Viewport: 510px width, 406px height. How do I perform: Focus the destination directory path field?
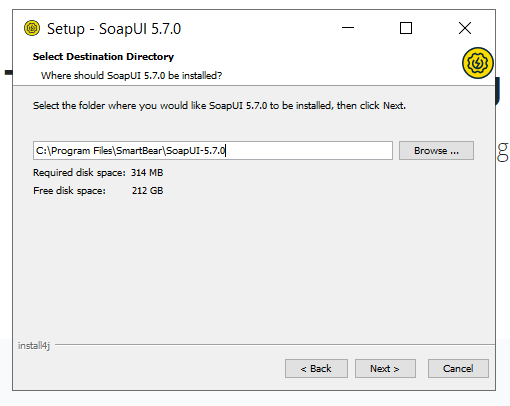(213, 151)
